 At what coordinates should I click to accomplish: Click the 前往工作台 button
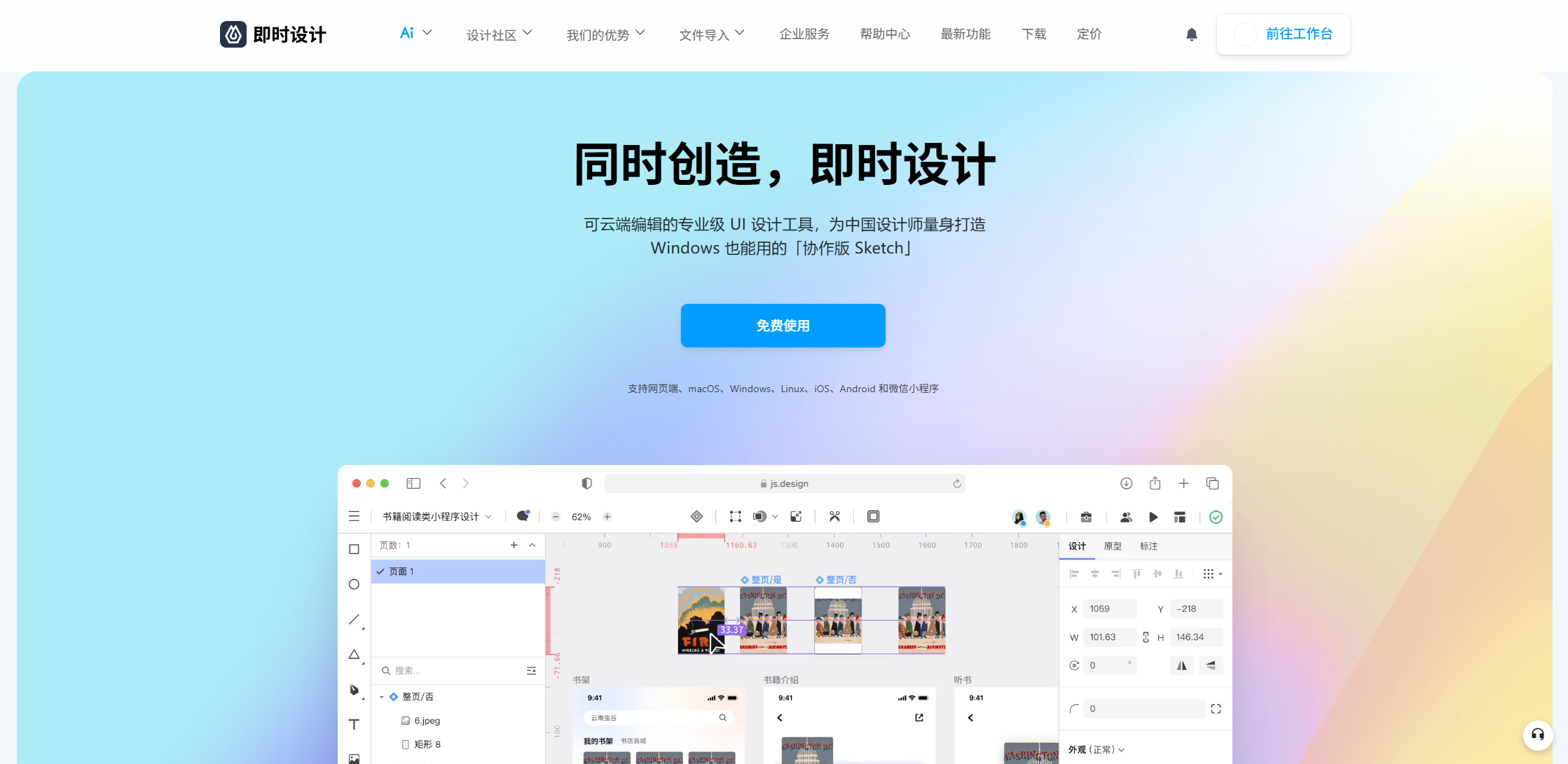1284,34
